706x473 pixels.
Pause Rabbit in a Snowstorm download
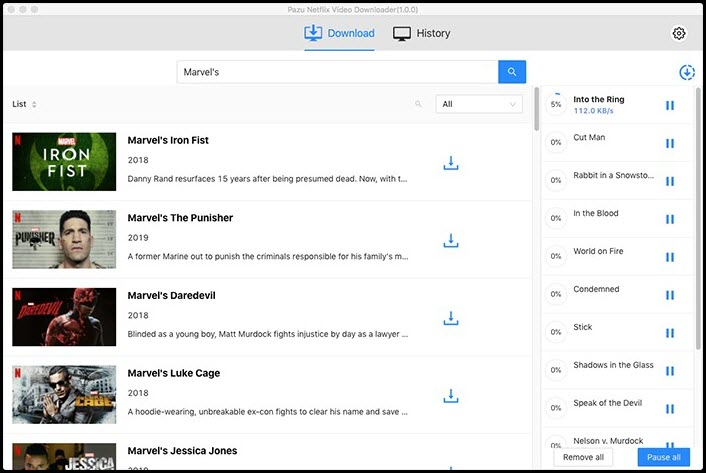pyautogui.click(x=670, y=181)
